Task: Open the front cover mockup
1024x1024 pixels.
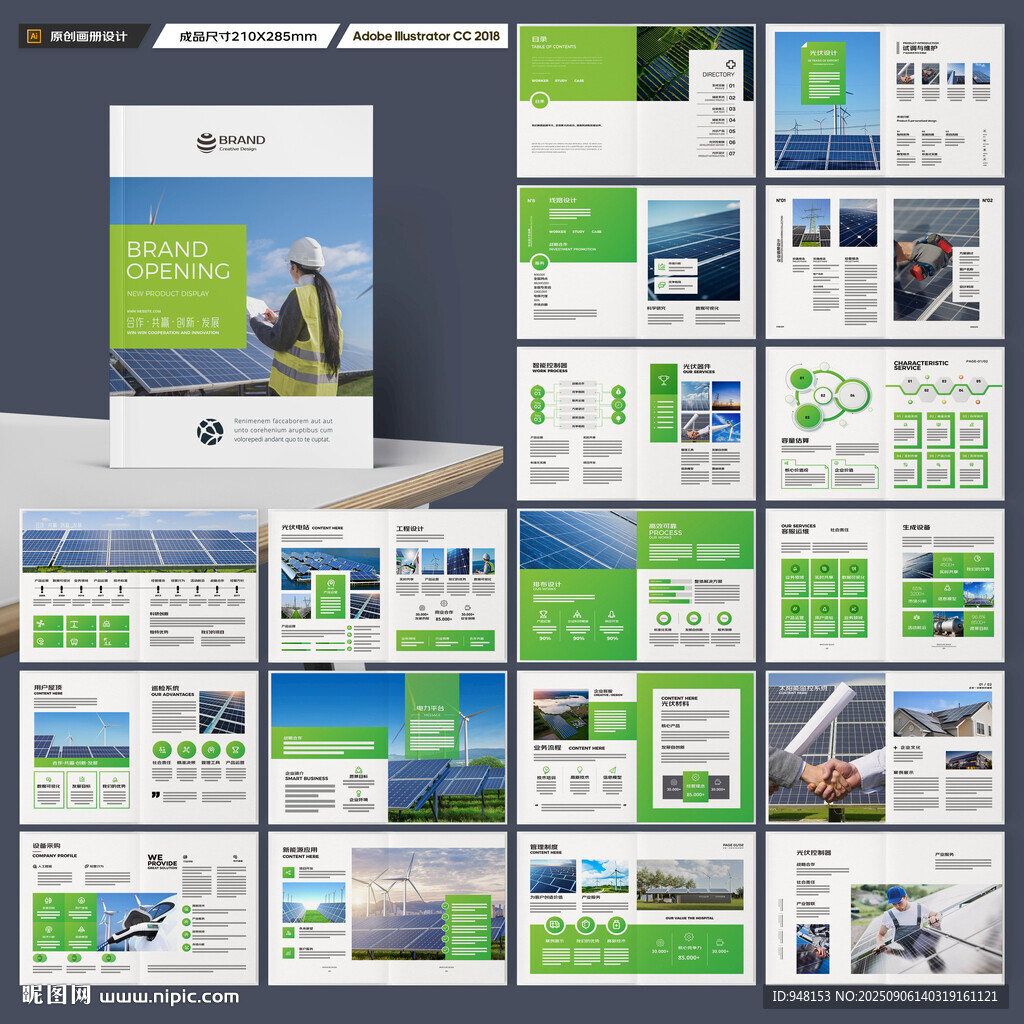Action: pyautogui.click(x=242, y=287)
